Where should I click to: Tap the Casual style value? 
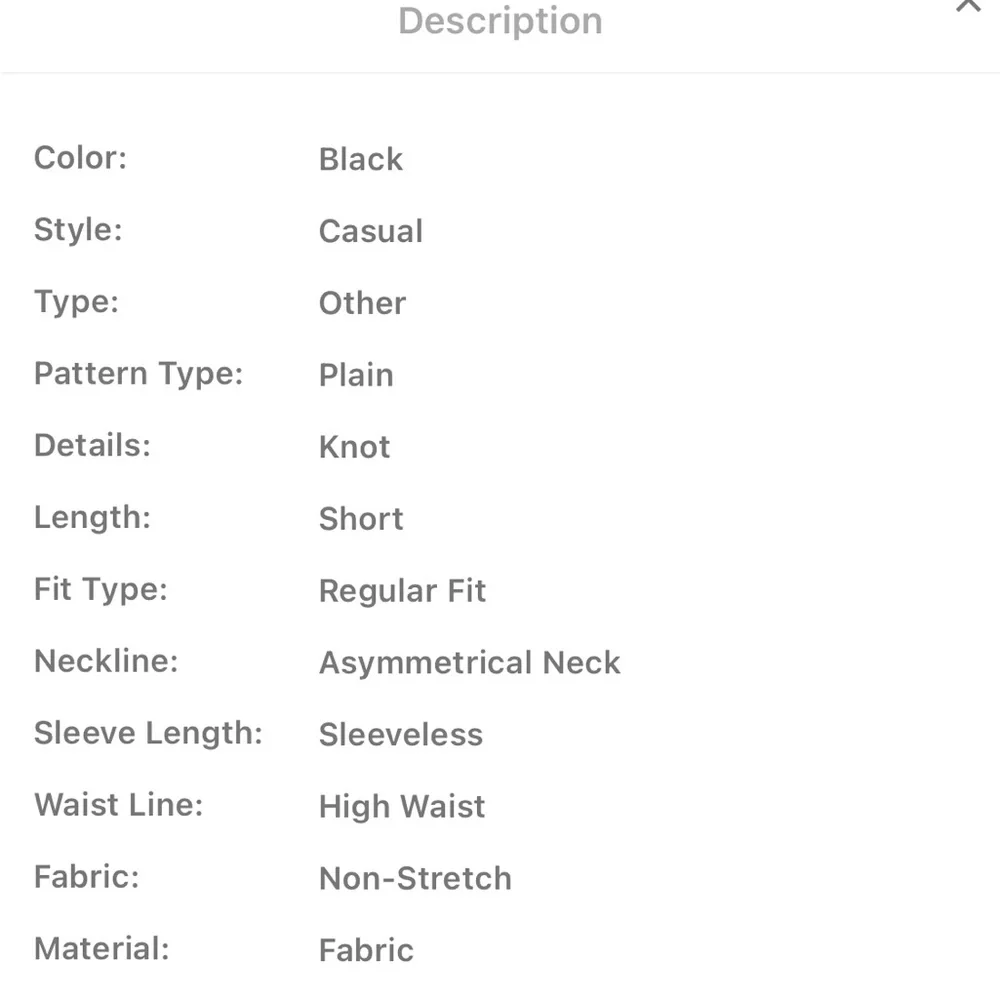coord(371,231)
